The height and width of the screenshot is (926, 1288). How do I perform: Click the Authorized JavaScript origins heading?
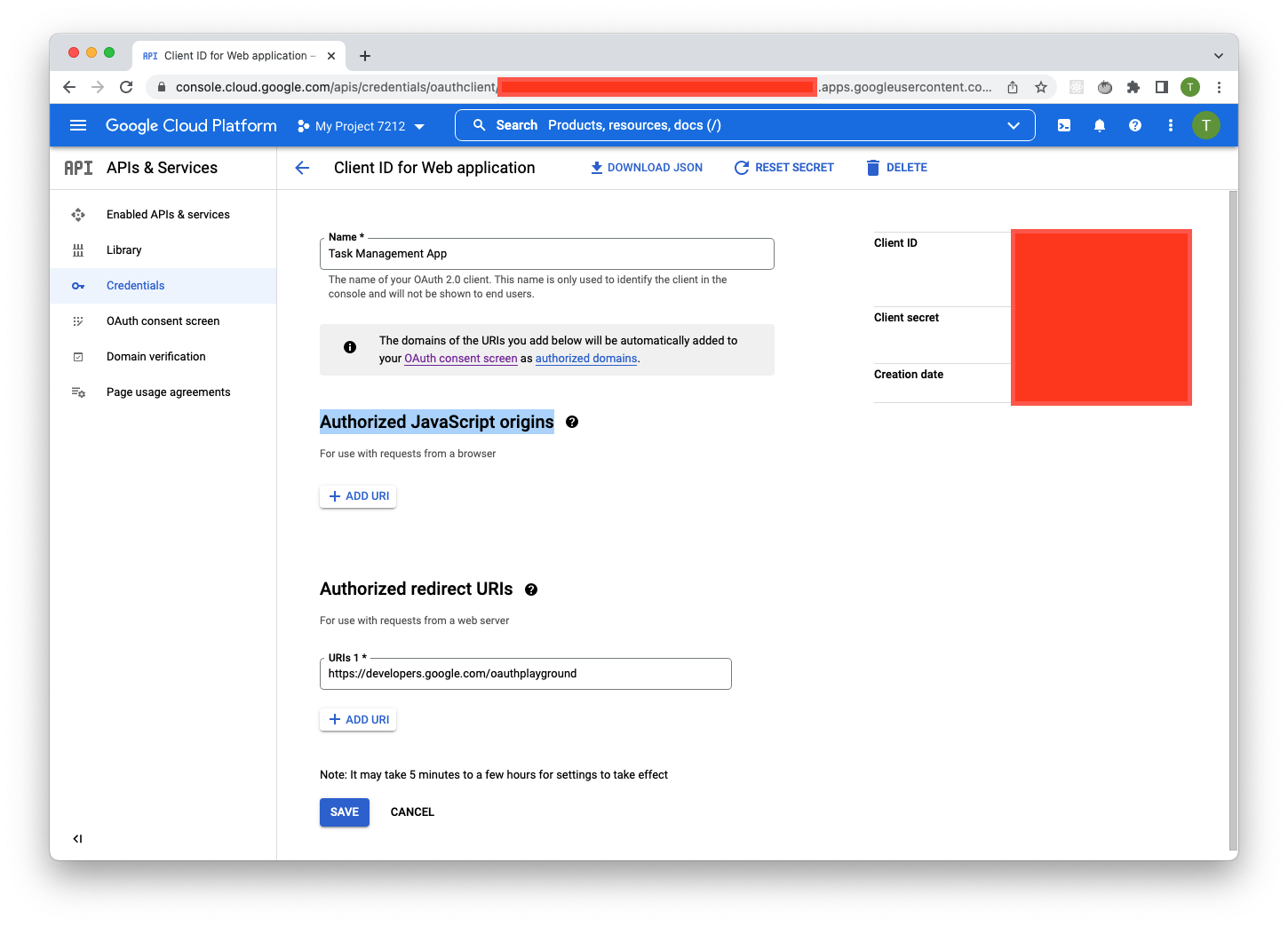[437, 422]
